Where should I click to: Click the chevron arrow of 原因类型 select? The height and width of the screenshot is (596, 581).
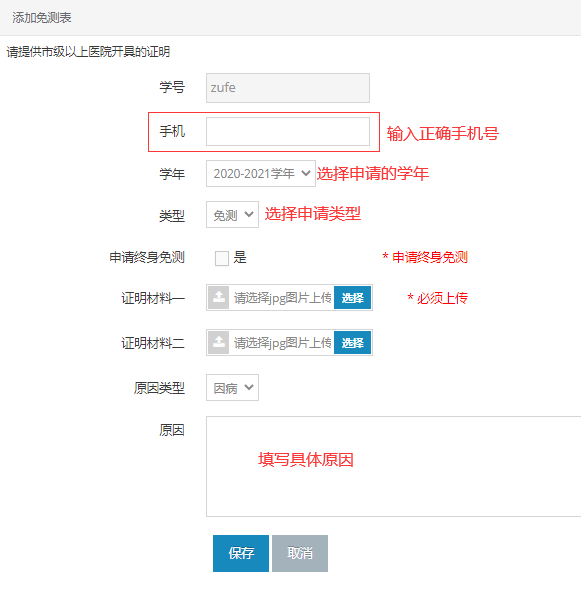(x=249, y=387)
